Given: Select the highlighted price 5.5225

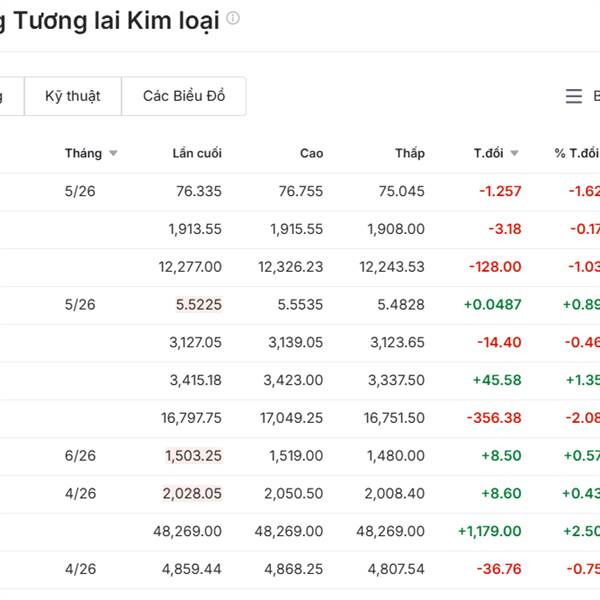Looking at the screenshot, I should [199, 304].
